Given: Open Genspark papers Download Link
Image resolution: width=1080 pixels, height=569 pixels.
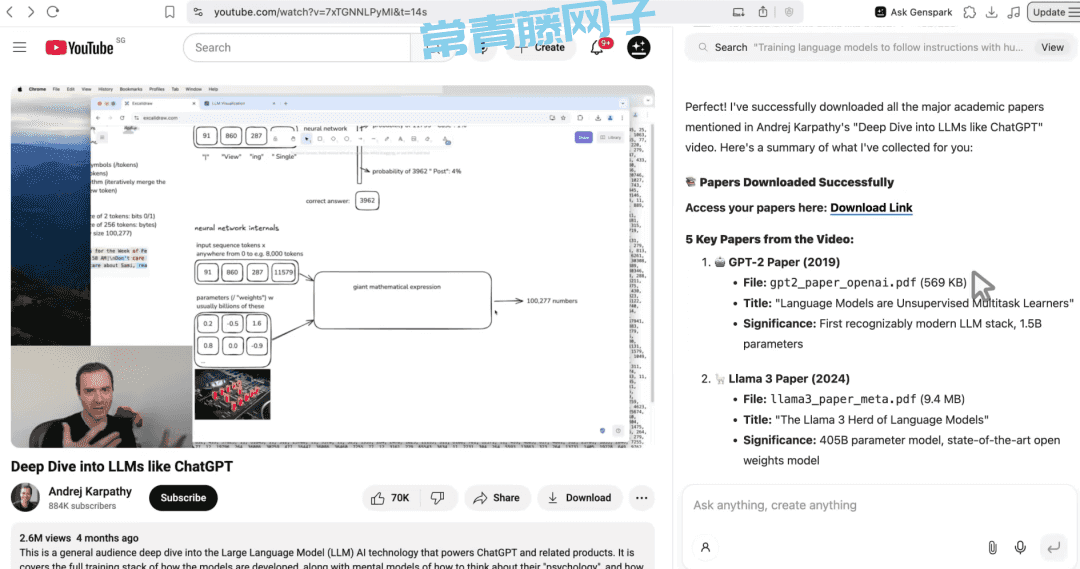Looking at the screenshot, I should (x=871, y=207).
